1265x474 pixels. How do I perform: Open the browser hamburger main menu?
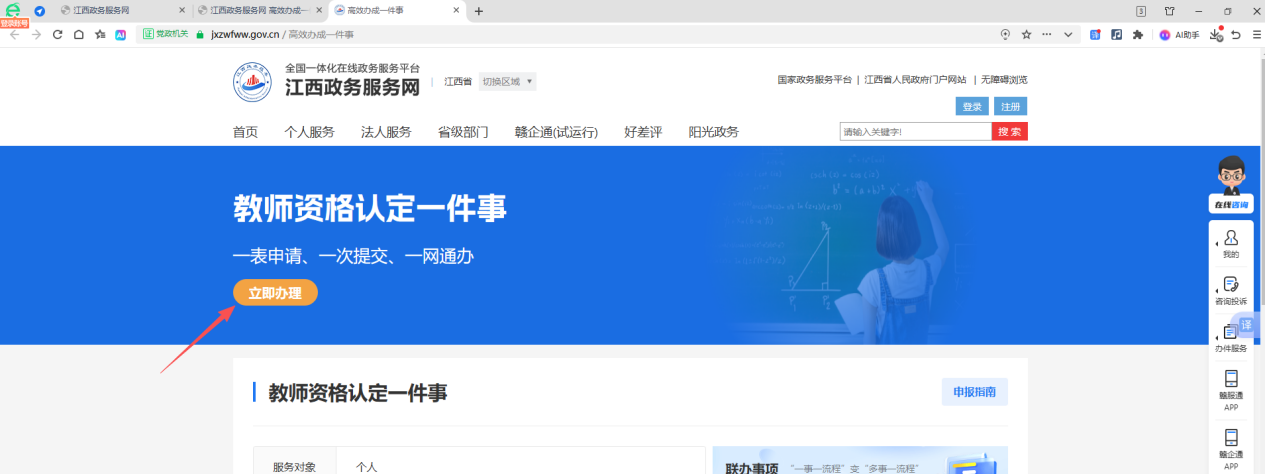pyautogui.click(x=1255, y=34)
